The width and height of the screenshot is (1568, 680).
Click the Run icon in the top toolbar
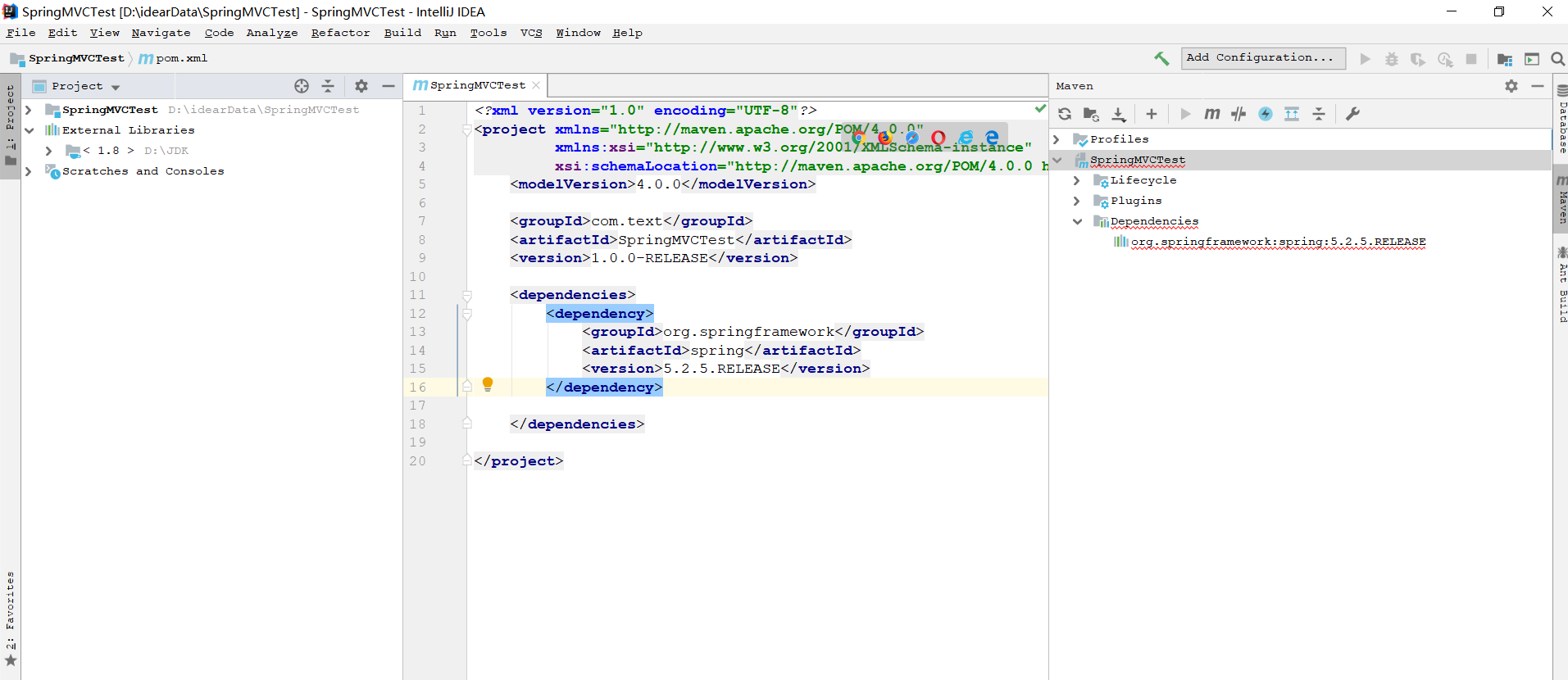1365,59
